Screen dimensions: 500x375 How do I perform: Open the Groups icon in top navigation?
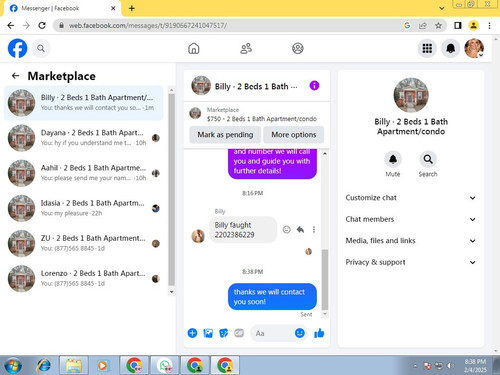pos(298,48)
